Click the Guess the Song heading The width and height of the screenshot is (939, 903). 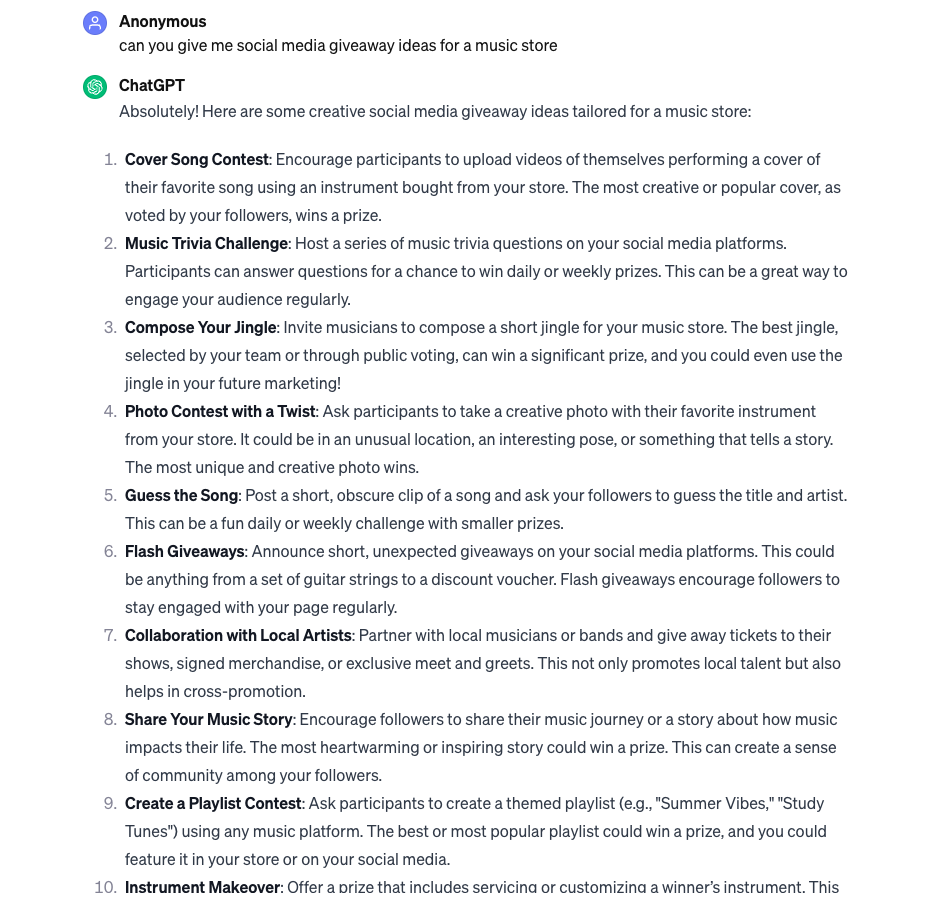[181, 495]
